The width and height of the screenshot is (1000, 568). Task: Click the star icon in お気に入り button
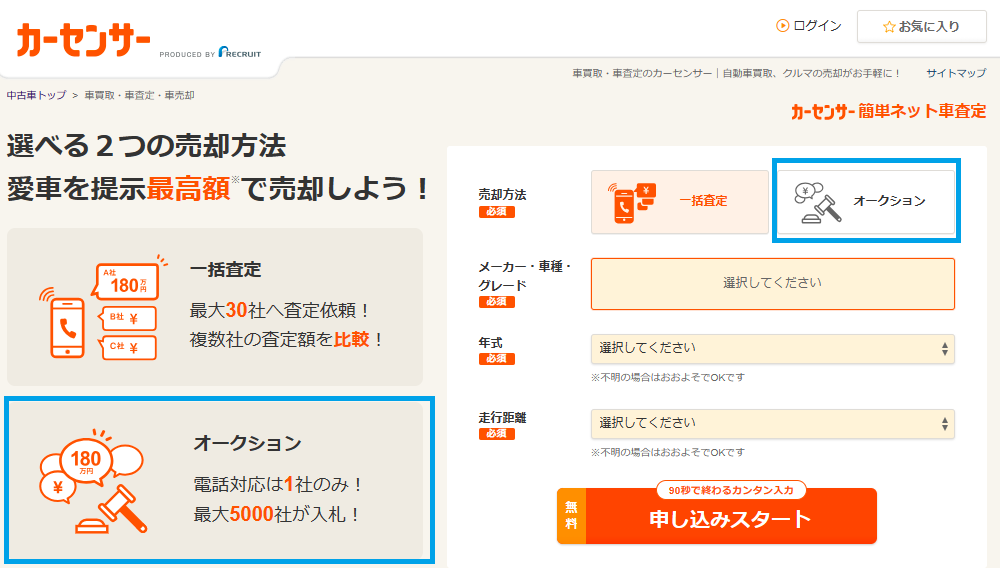[x=889, y=27]
